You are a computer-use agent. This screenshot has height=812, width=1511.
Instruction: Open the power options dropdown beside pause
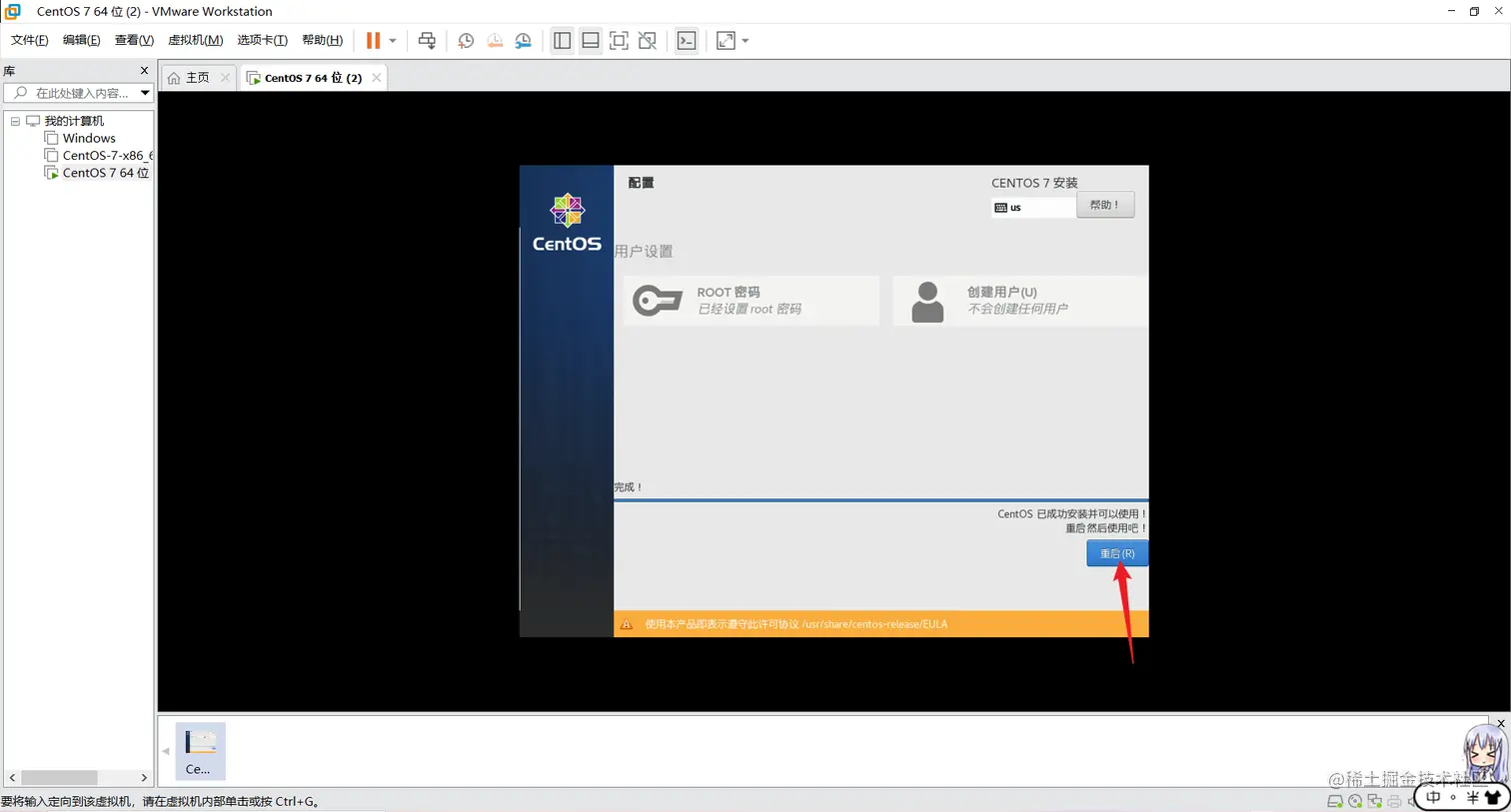tap(393, 41)
